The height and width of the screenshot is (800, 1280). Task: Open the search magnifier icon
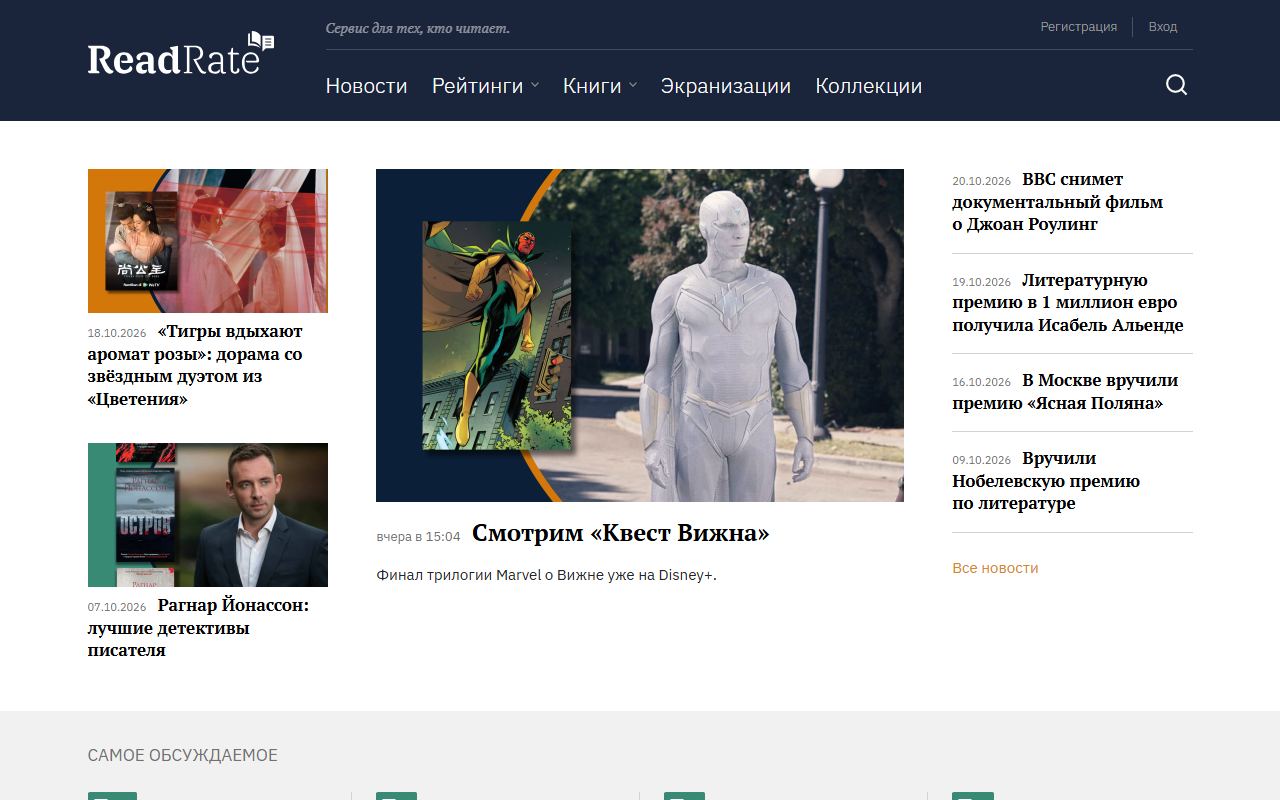(x=1176, y=85)
